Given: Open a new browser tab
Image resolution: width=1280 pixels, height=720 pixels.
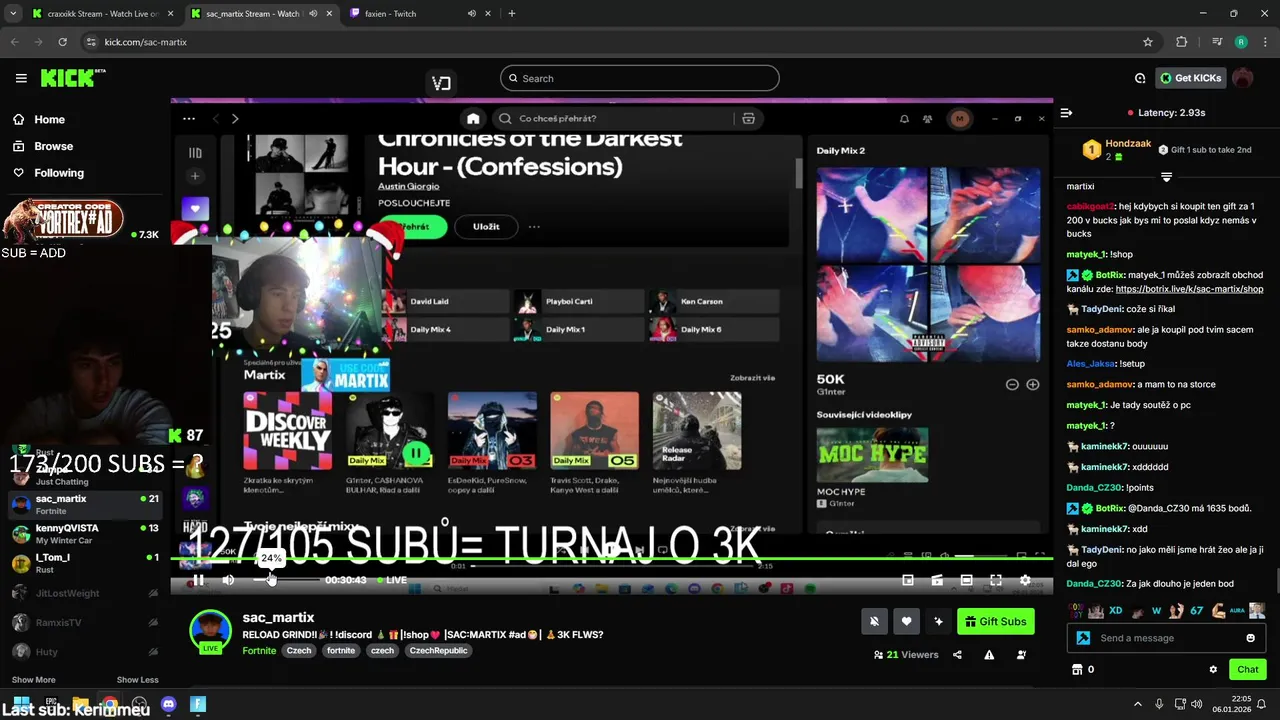Looking at the screenshot, I should [511, 14].
